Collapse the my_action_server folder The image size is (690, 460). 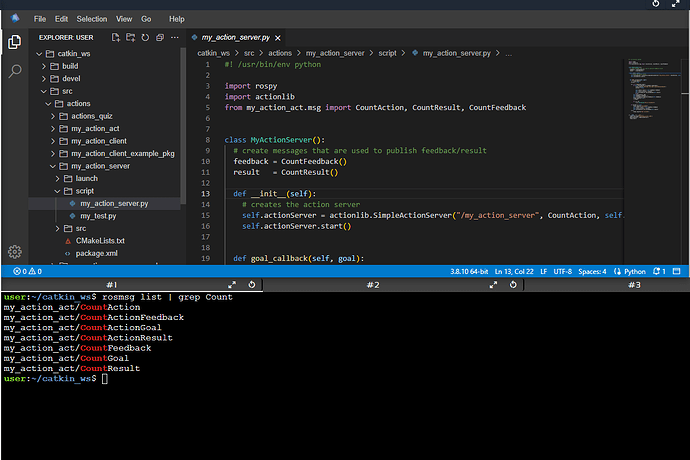[100, 166]
